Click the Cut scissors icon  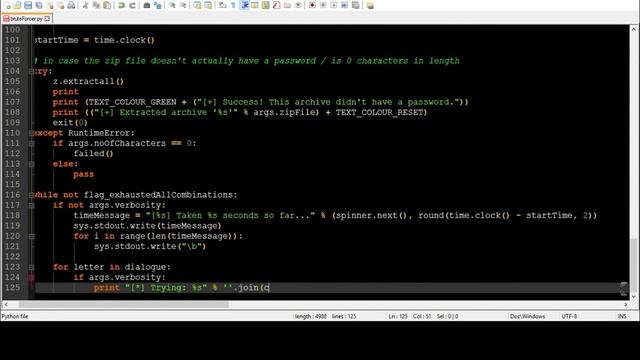click(x=85, y=5)
